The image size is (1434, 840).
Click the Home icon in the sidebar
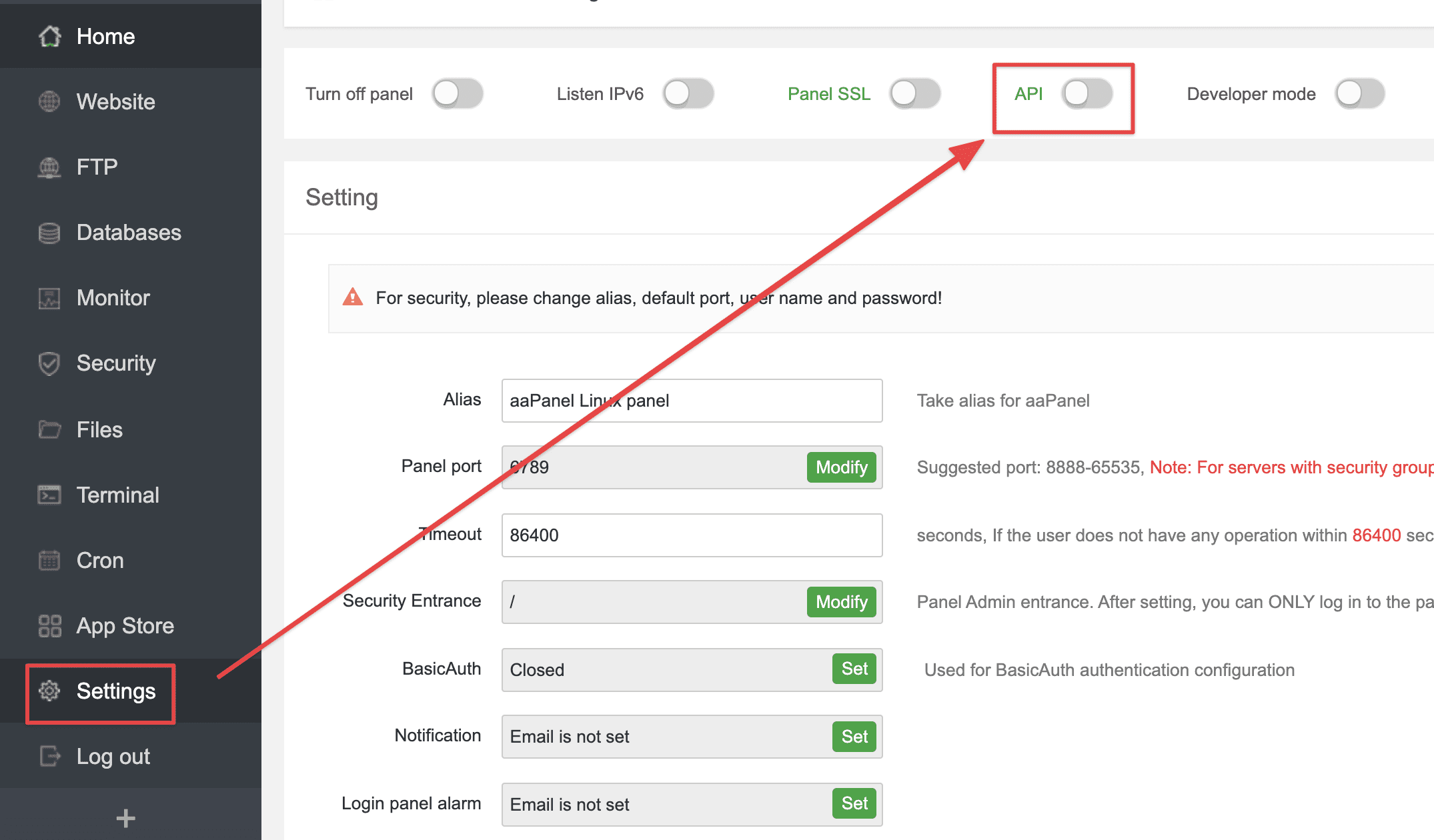(x=49, y=36)
